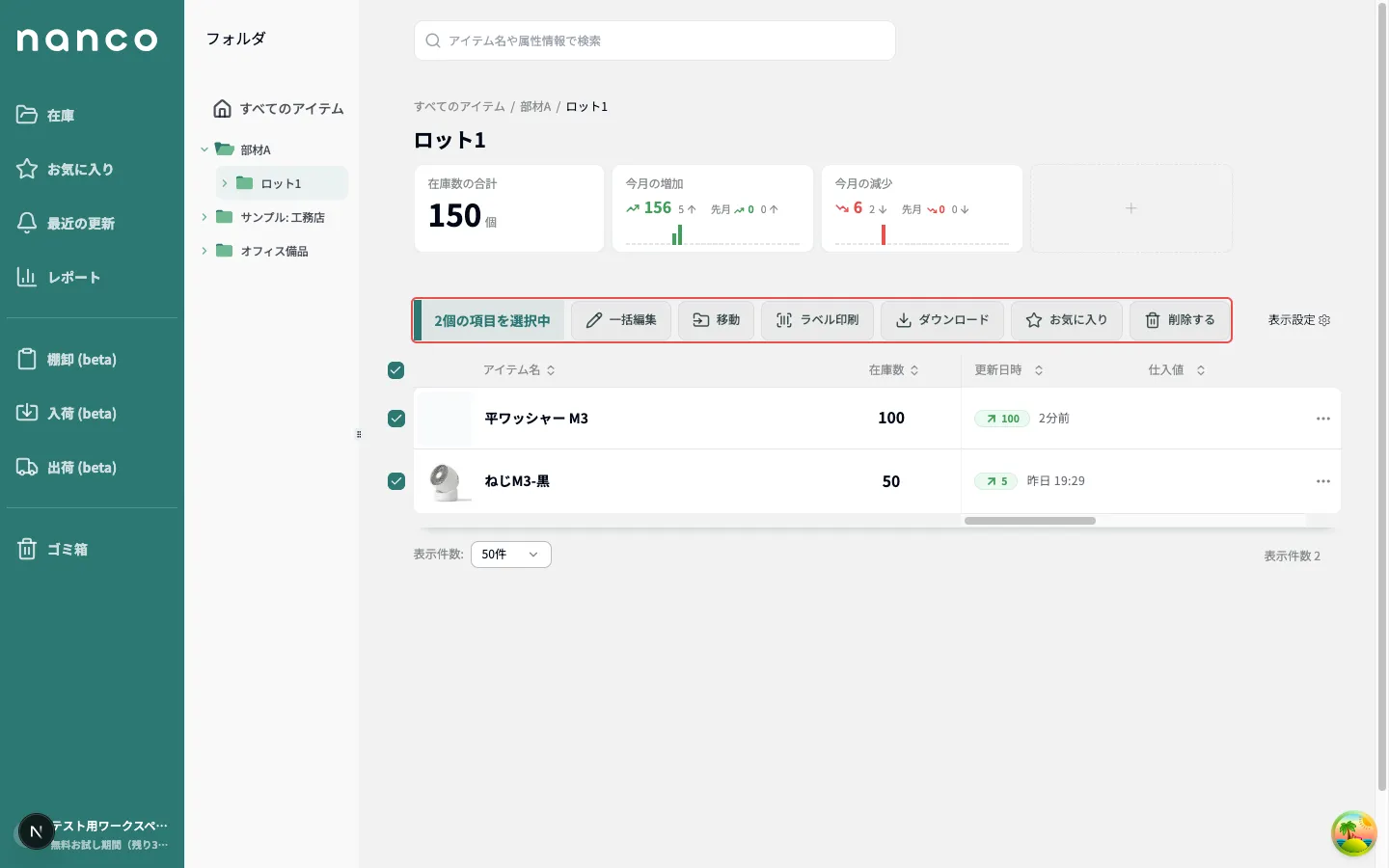Click the horizontal table scrollbar
The width and height of the screenshot is (1389, 868).
pyautogui.click(x=1030, y=521)
